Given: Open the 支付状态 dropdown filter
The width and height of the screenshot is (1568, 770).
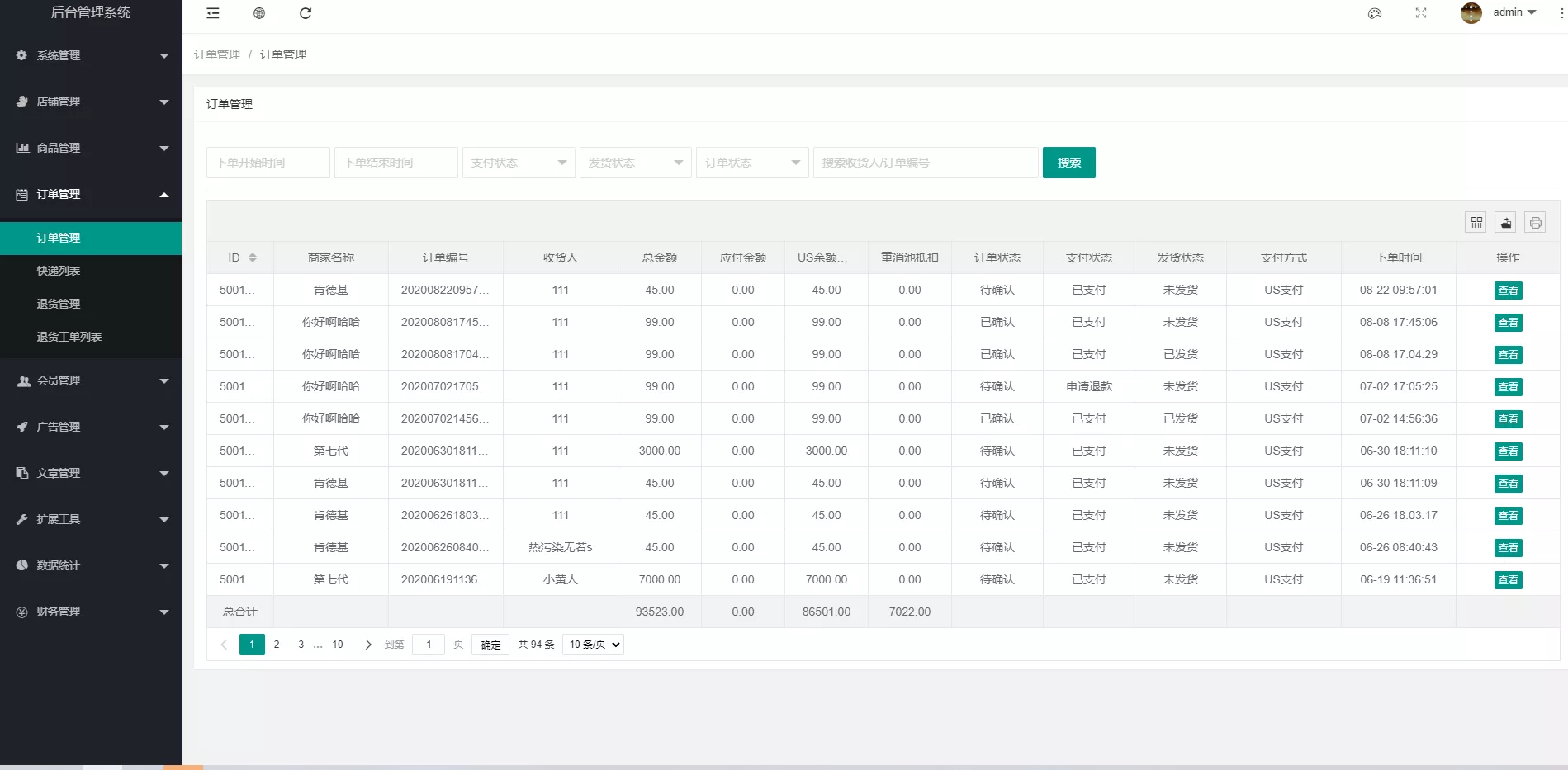Looking at the screenshot, I should click(x=518, y=163).
